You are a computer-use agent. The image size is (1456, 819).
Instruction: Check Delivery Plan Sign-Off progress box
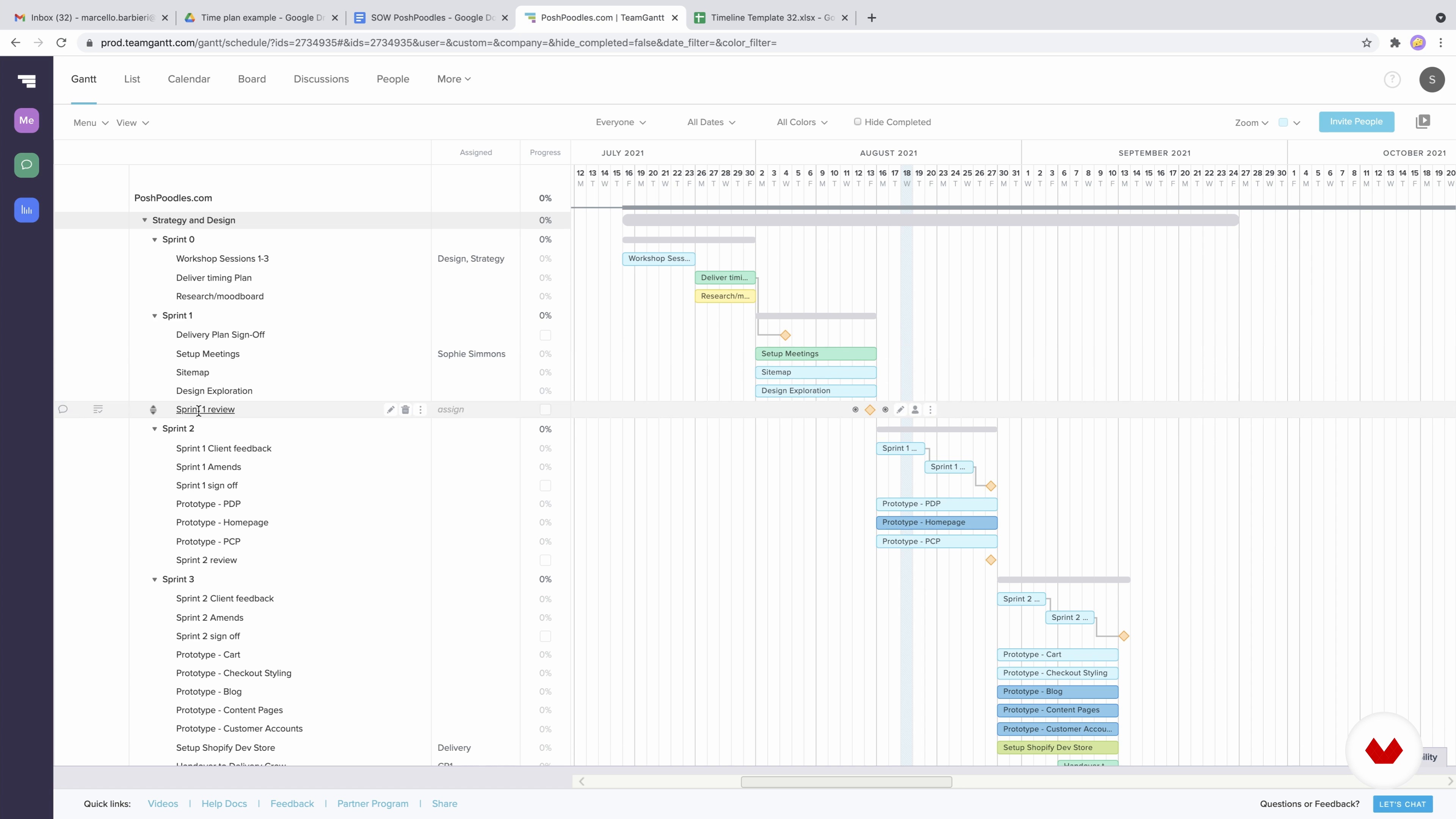pos(545,335)
